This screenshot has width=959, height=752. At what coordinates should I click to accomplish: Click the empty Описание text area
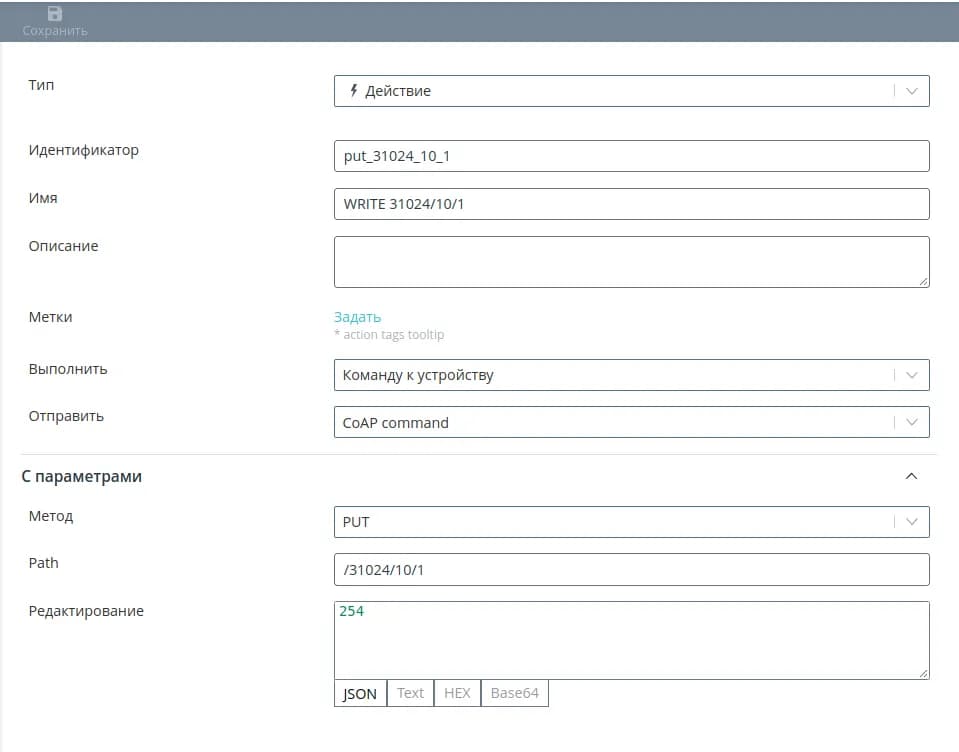coord(630,262)
